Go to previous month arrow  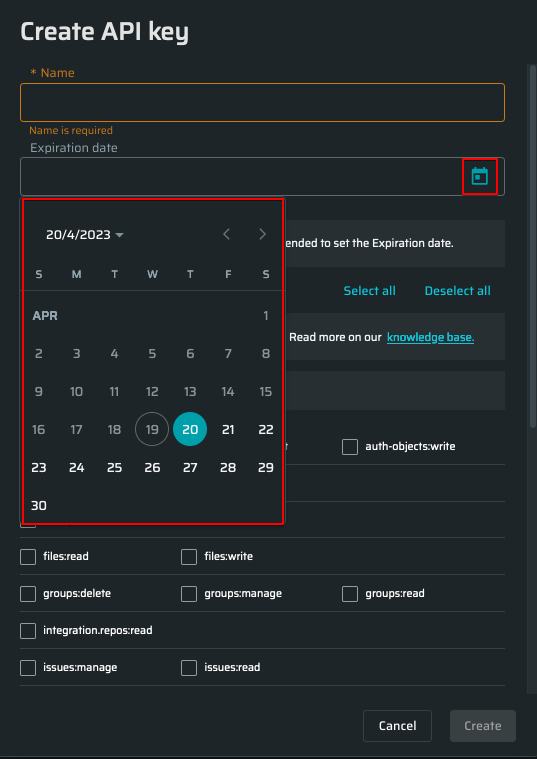[226, 234]
